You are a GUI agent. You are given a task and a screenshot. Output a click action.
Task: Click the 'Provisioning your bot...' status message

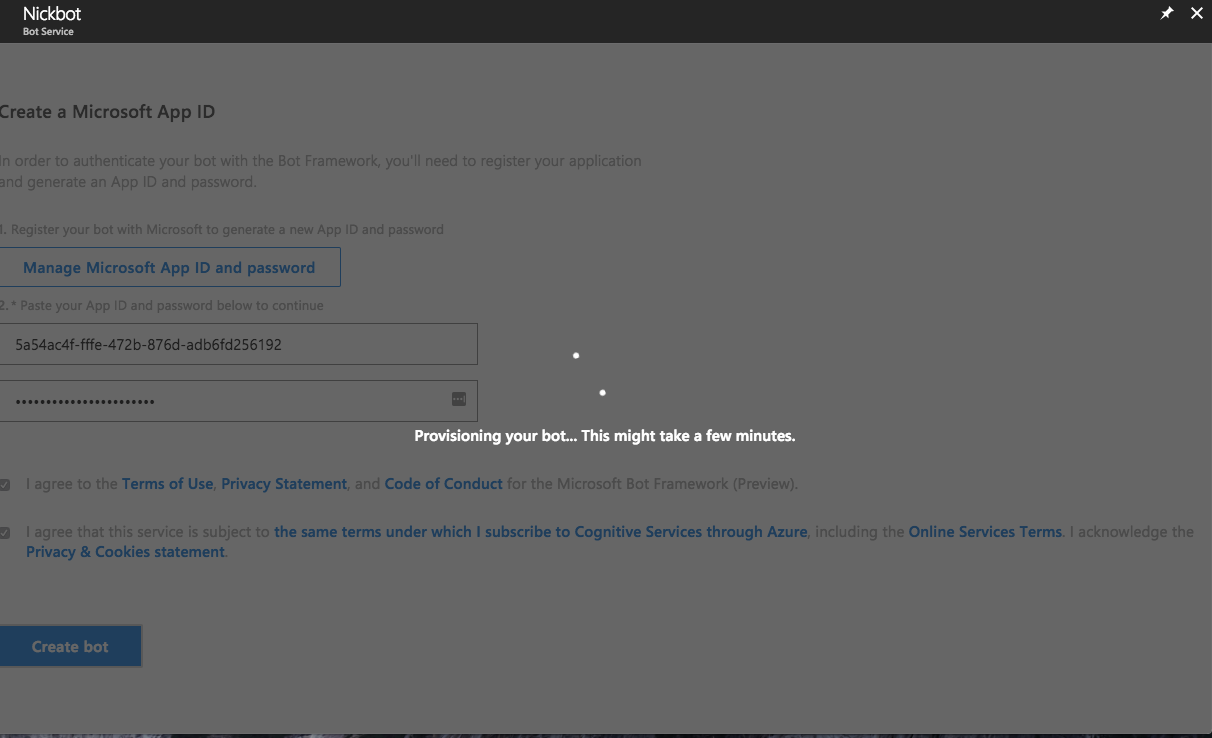pyautogui.click(x=605, y=436)
